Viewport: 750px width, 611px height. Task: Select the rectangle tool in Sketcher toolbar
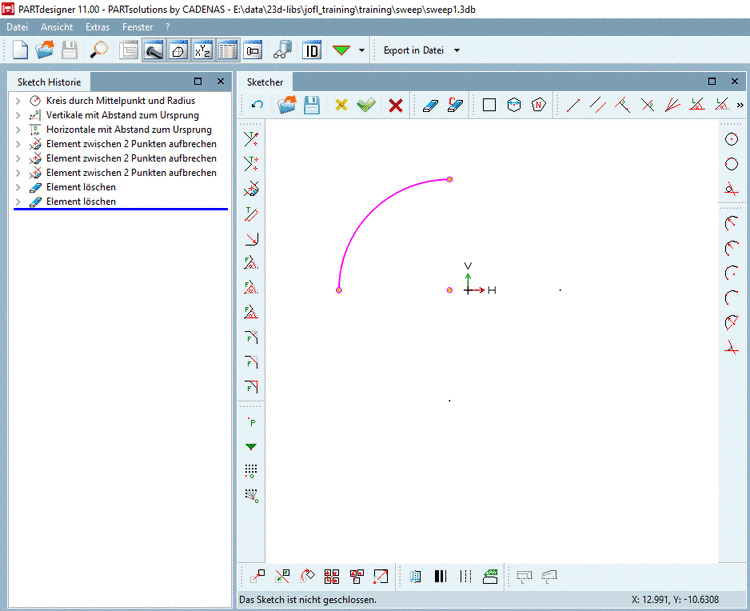tap(489, 105)
